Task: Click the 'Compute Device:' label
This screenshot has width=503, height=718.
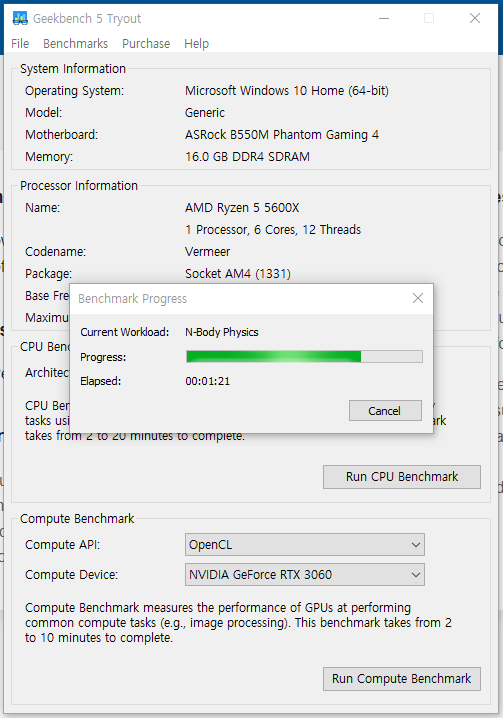Action: [71, 575]
